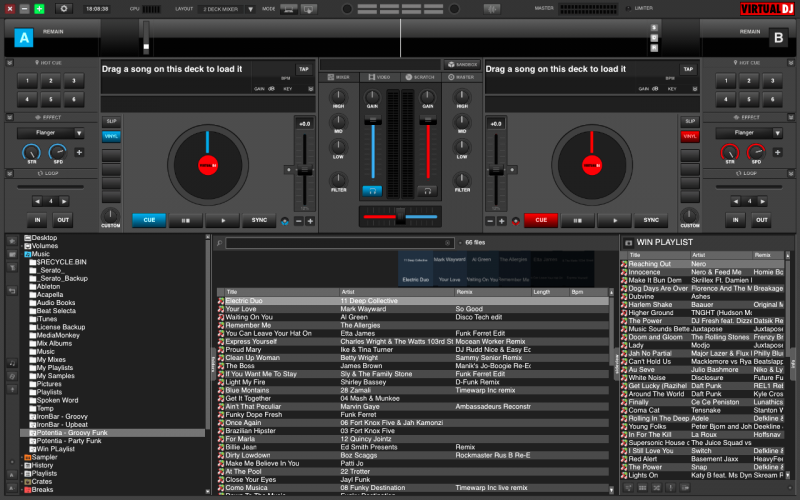Set loop IN point on deck A
The height and width of the screenshot is (500, 800).
coord(37,220)
